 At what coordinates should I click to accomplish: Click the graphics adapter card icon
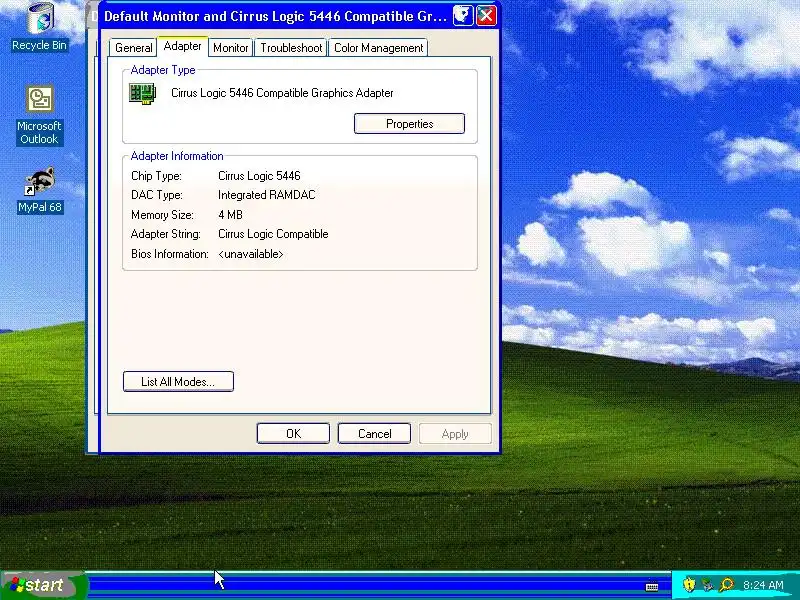pos(142,94)
